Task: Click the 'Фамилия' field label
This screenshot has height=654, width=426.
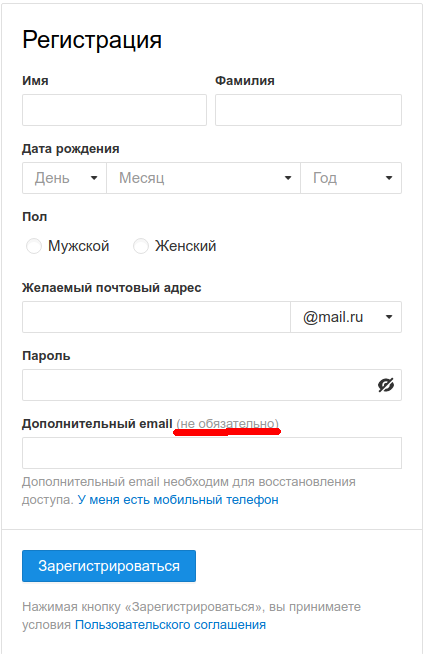Action: (245, 80)
